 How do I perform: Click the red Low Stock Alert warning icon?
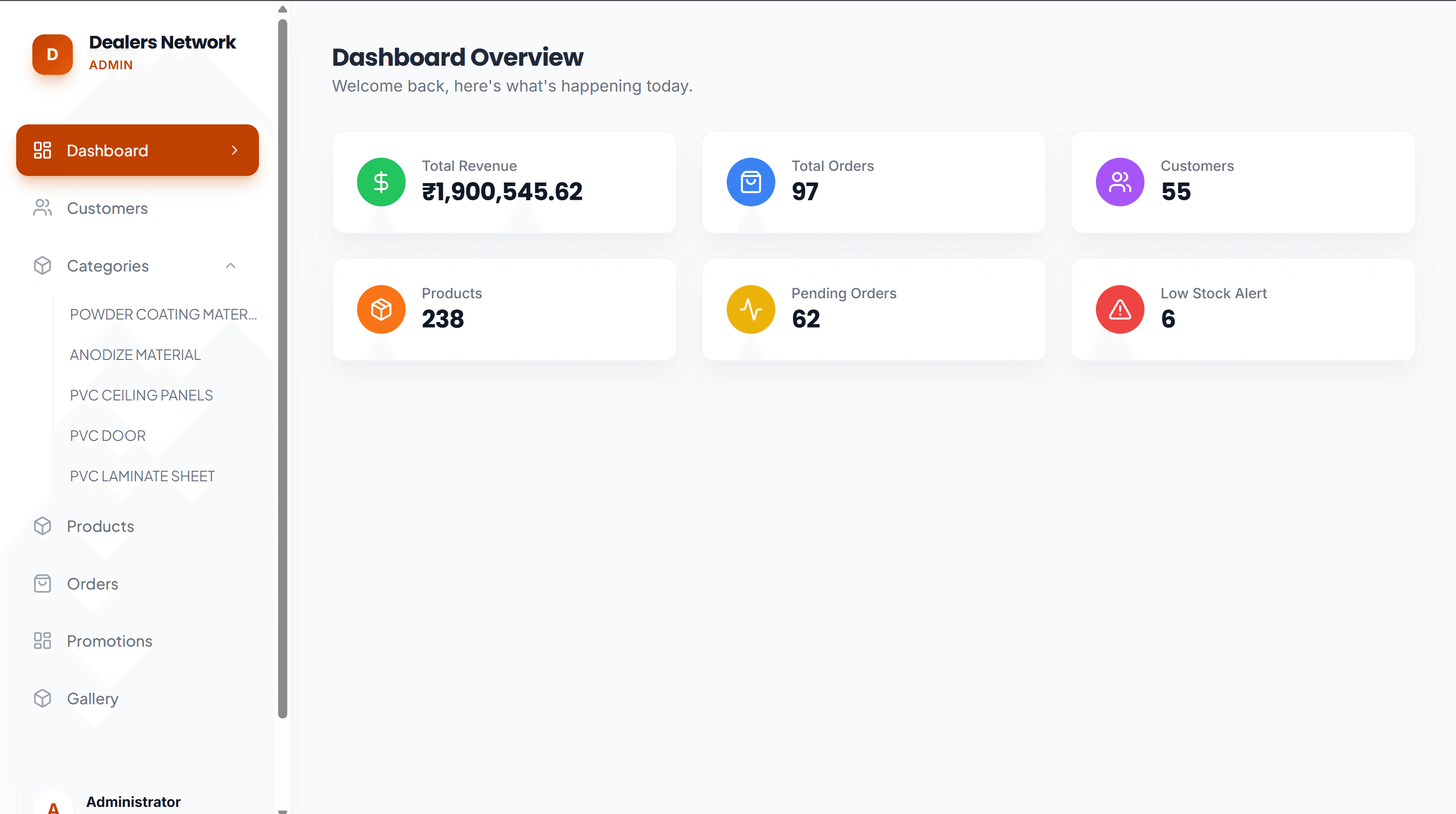1119,309
